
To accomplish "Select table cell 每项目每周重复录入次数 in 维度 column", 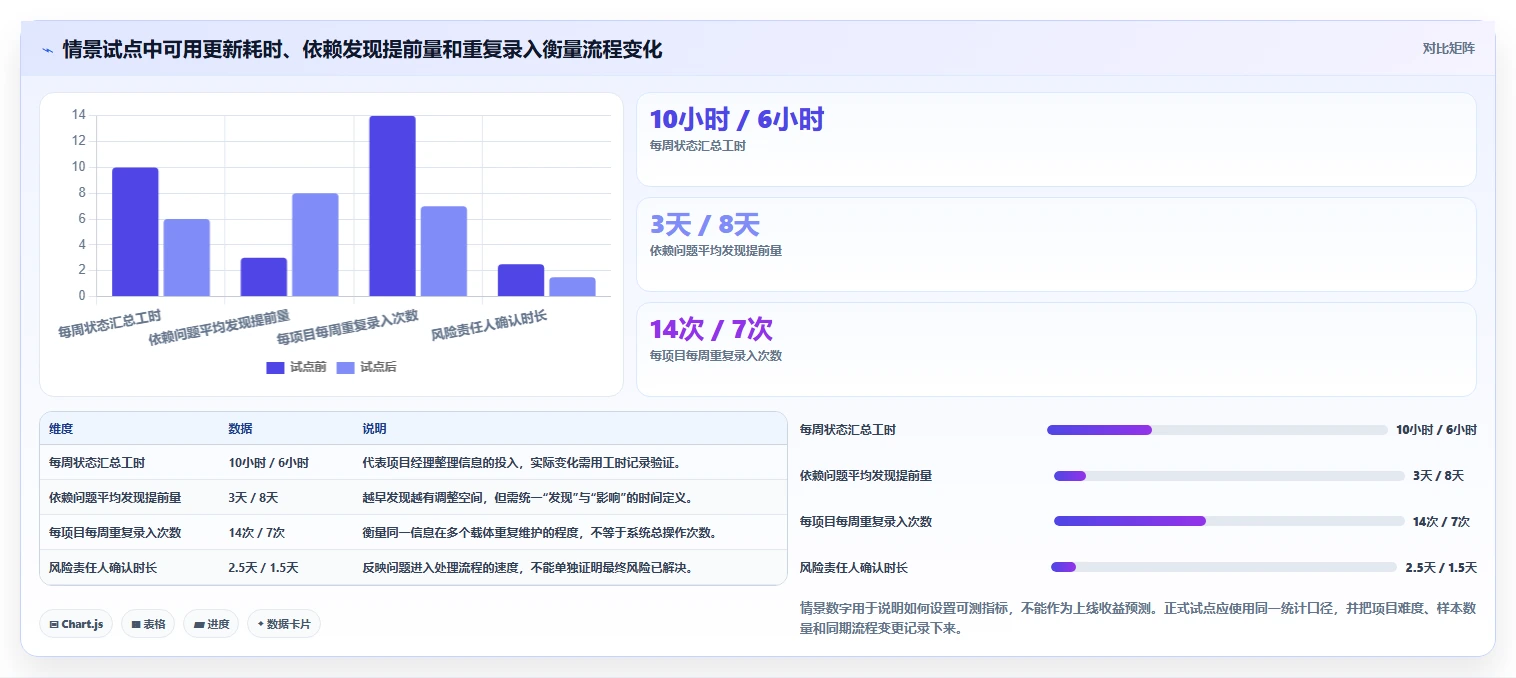I will click(x=115, y=532).
